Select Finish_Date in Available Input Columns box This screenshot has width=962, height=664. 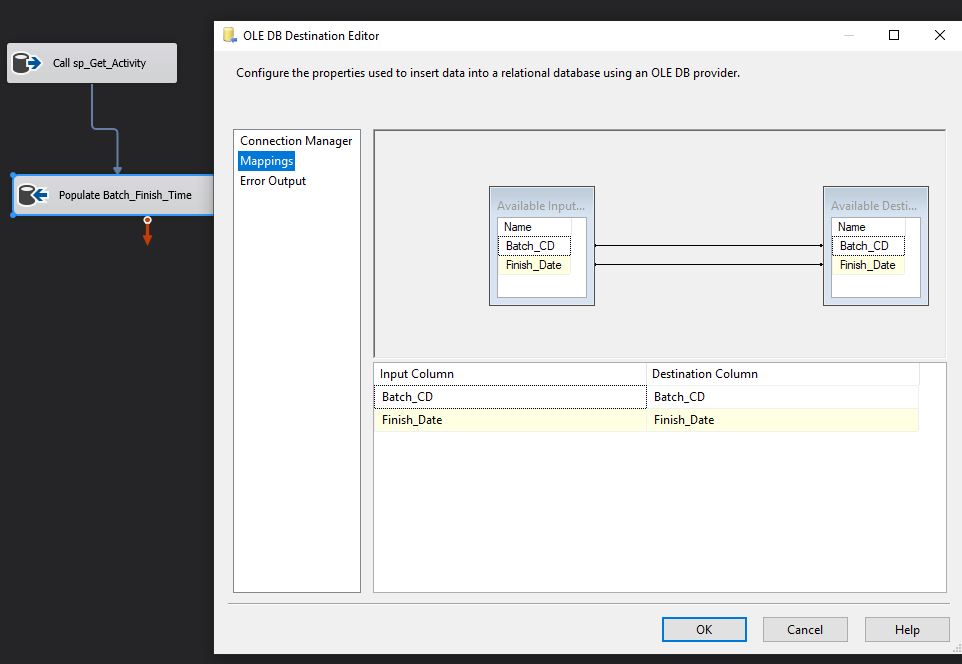coord(534,265)
